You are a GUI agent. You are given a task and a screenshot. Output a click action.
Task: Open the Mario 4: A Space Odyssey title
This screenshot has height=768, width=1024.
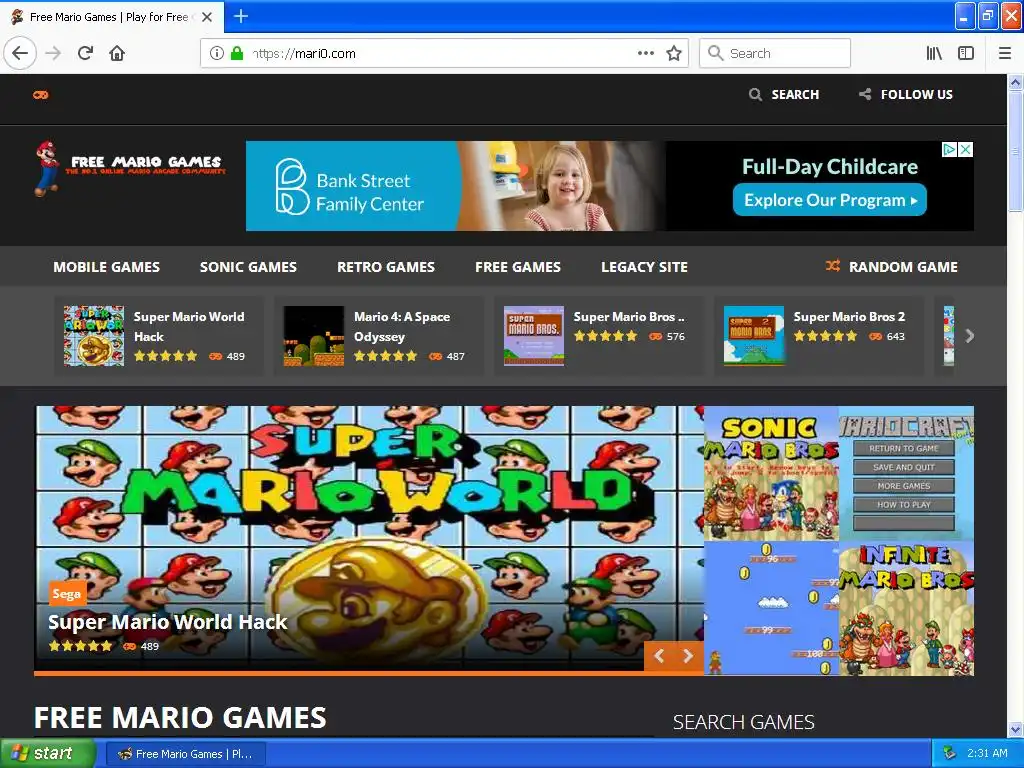[402, 327]
